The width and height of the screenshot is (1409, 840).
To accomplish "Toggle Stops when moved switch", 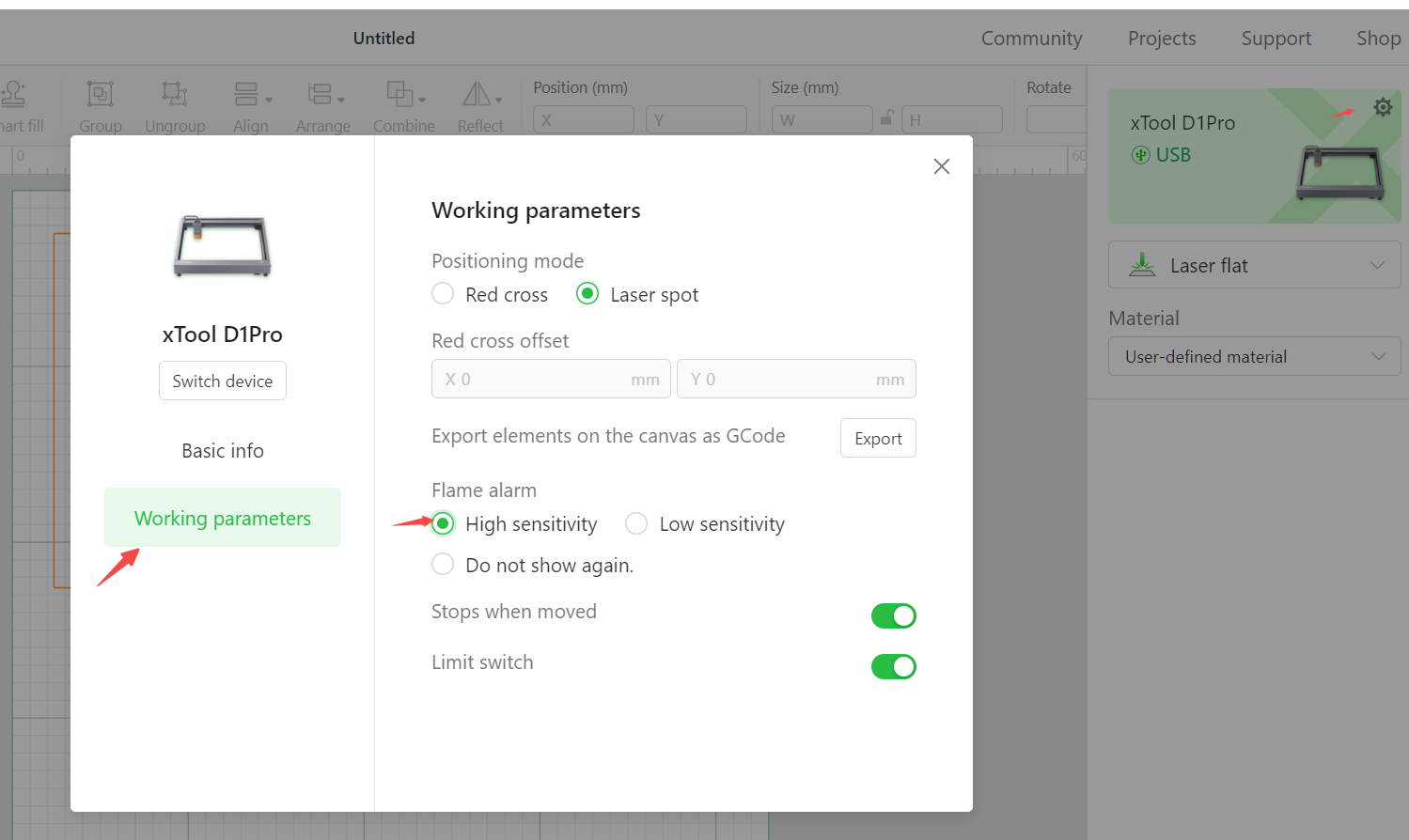I will [894, 615].
